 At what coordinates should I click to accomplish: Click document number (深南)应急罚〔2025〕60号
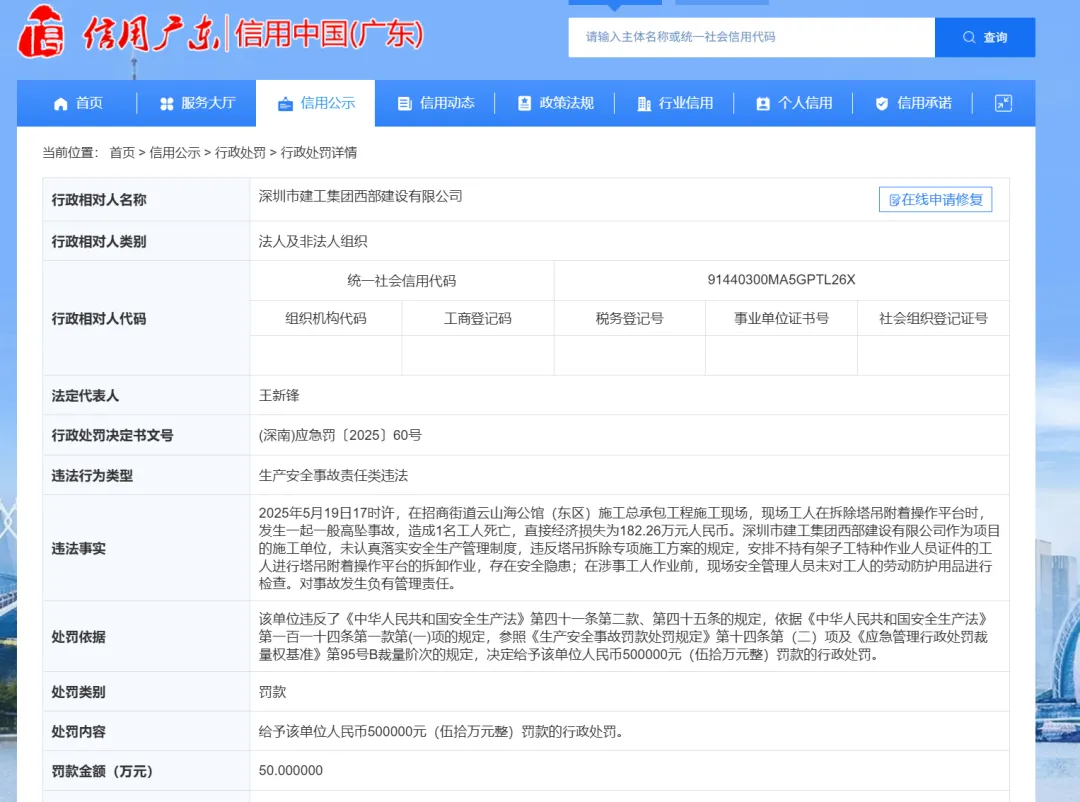(x=340, y=435)
